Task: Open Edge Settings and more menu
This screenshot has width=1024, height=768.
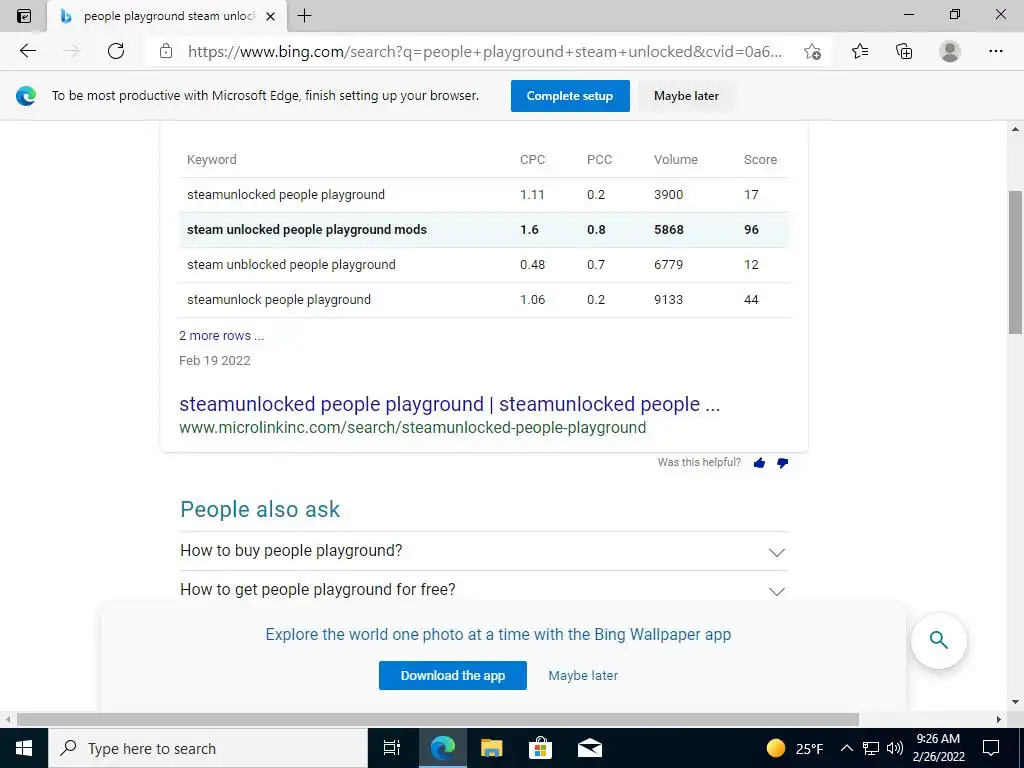Action: [995, 51]
